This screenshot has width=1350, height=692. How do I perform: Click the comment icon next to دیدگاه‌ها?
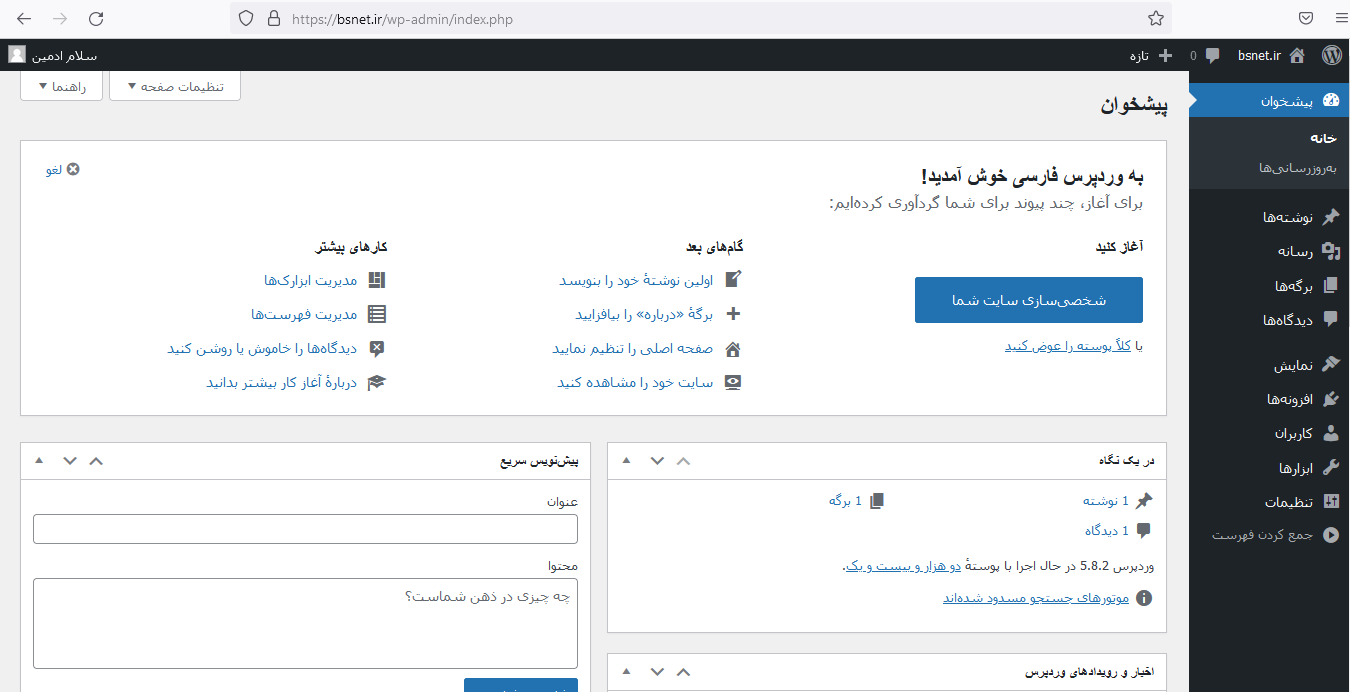coord(1330,319)
